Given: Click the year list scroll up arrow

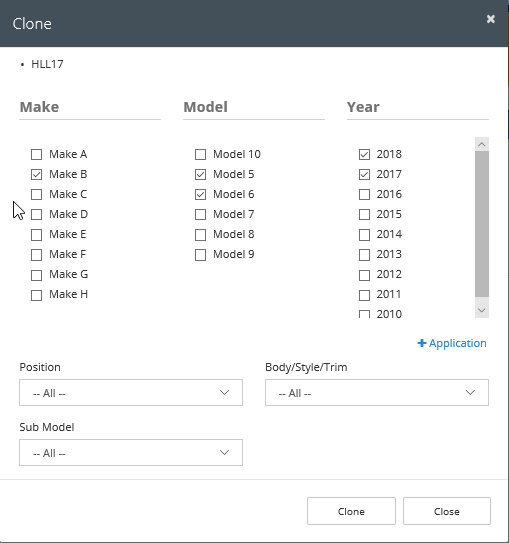Looking at the screenshot, I should [482, 144].
